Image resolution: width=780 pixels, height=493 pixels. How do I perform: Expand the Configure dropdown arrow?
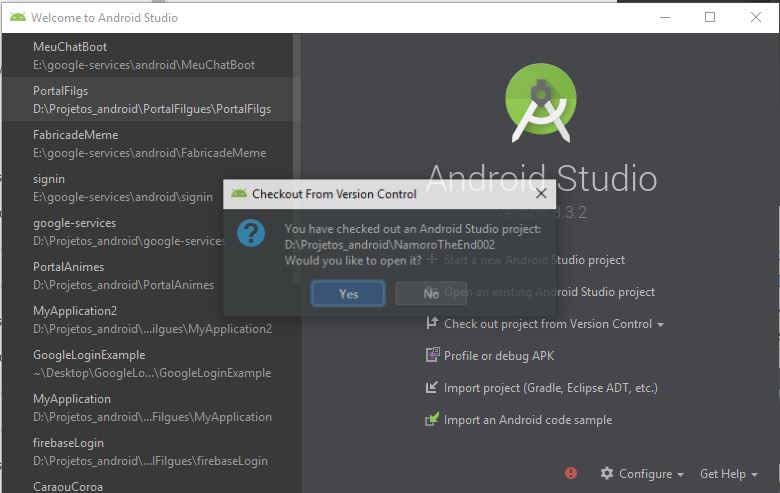click(x=681, y=475)
